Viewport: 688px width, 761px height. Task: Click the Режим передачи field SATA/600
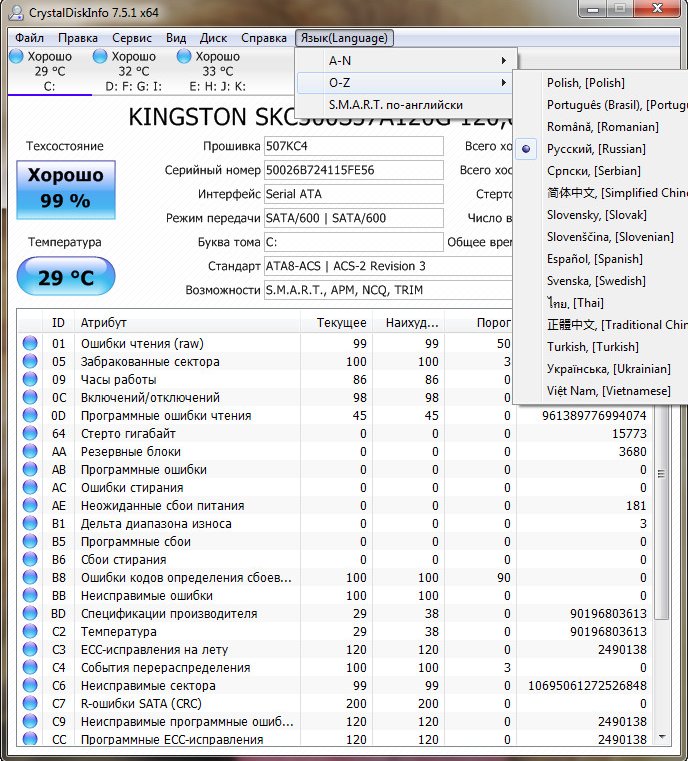[354, 218]
